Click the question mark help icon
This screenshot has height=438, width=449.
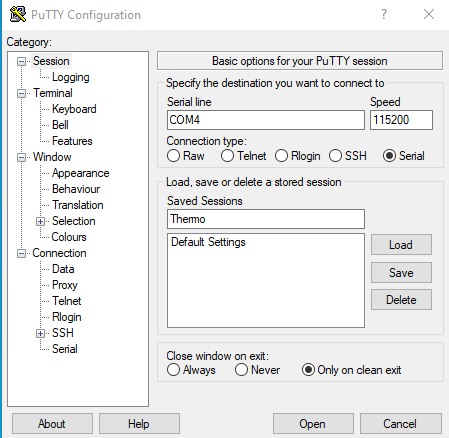384,14
